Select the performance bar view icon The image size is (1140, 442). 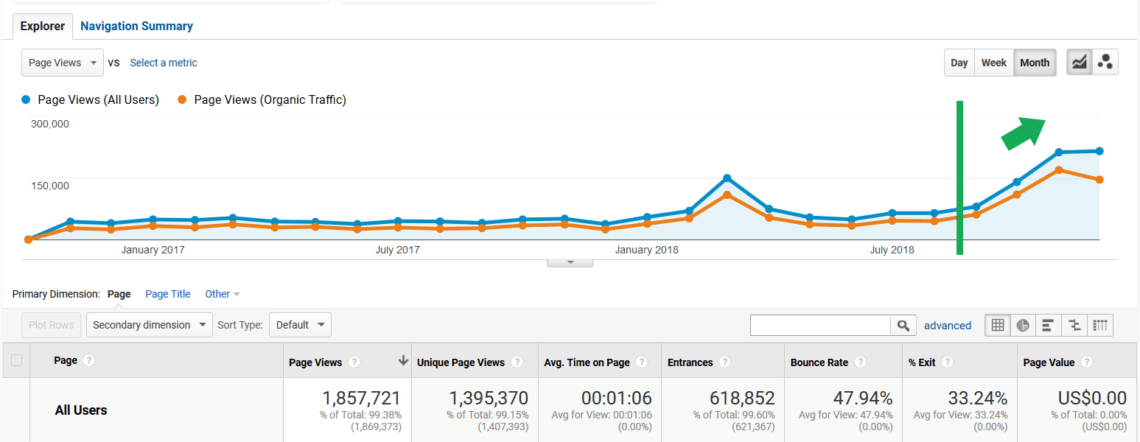(1048, 325)
